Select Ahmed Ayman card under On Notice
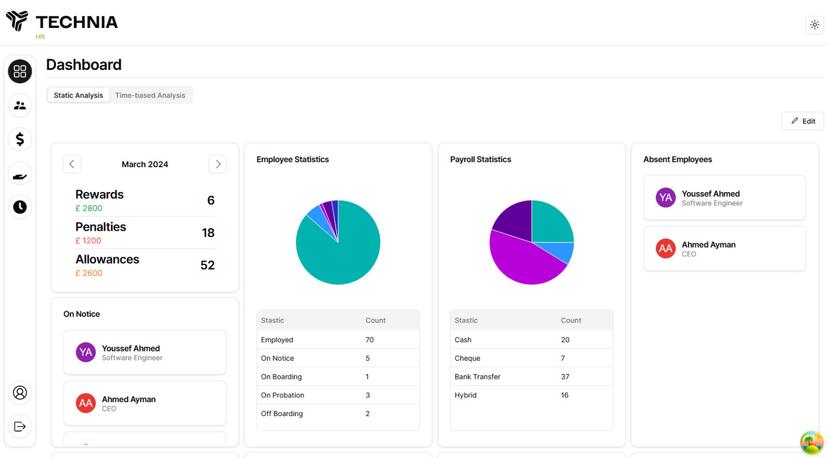The height and width of the screenshot is (458, 828). (x=145, y=403)
